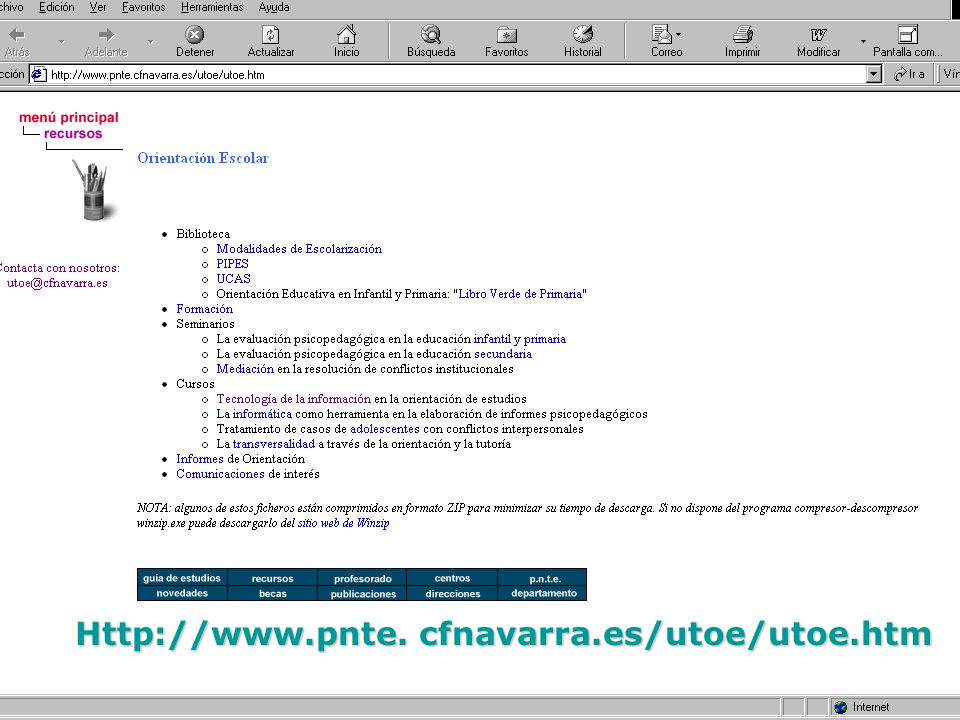Print the page with Imprimir icon
This screenshot has height=720, width=960.
click(x=743, y=34)
